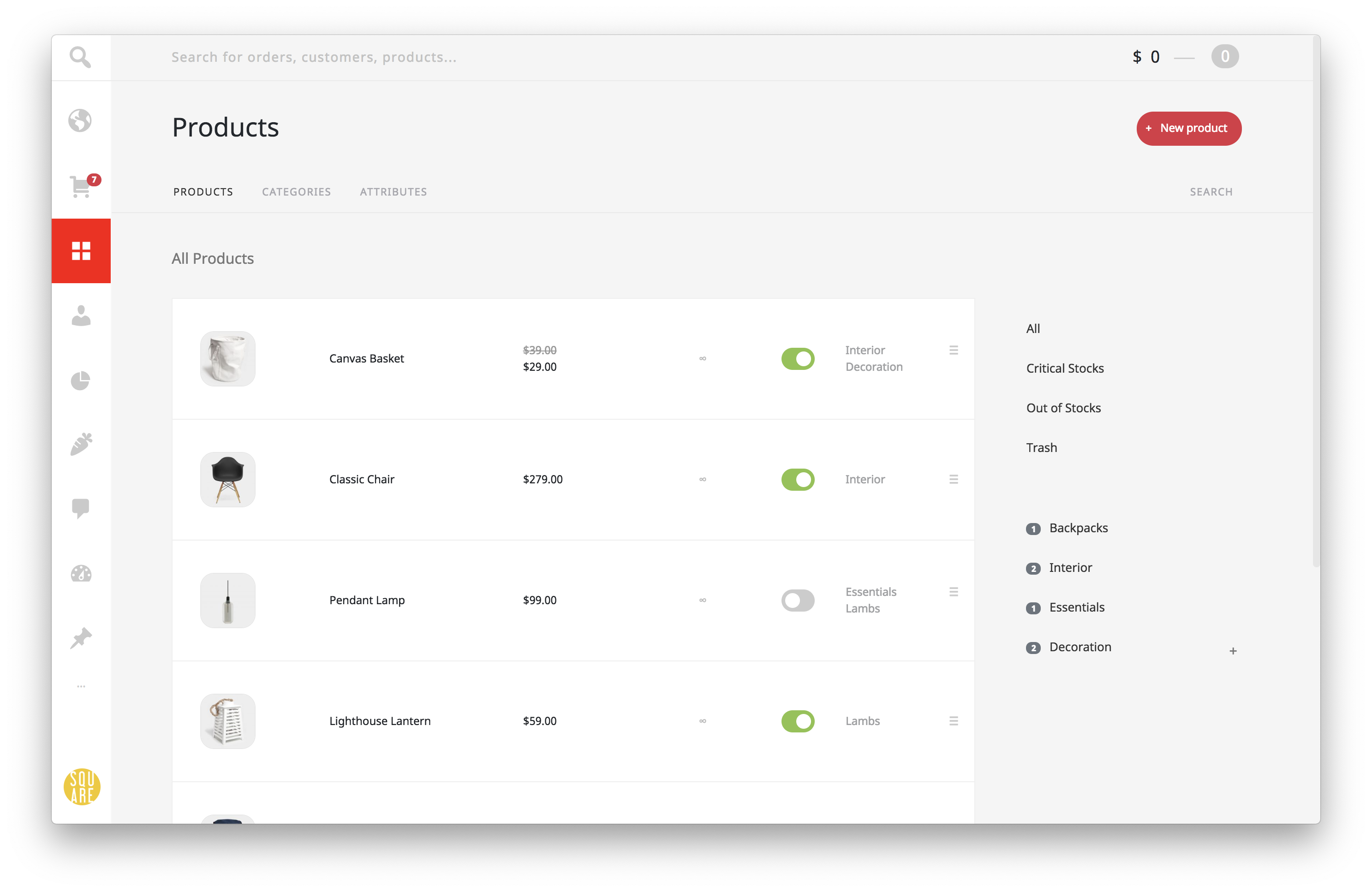Open orders cart icon with badge

click(x=81, y=187)
